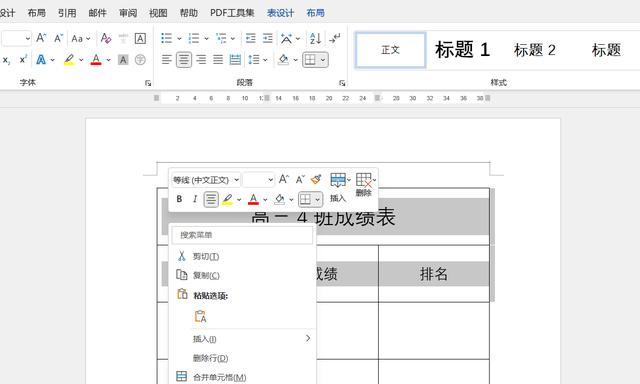Open Change Case dropdown
This screenshot has width=640, height=384.
click(80, 38)
